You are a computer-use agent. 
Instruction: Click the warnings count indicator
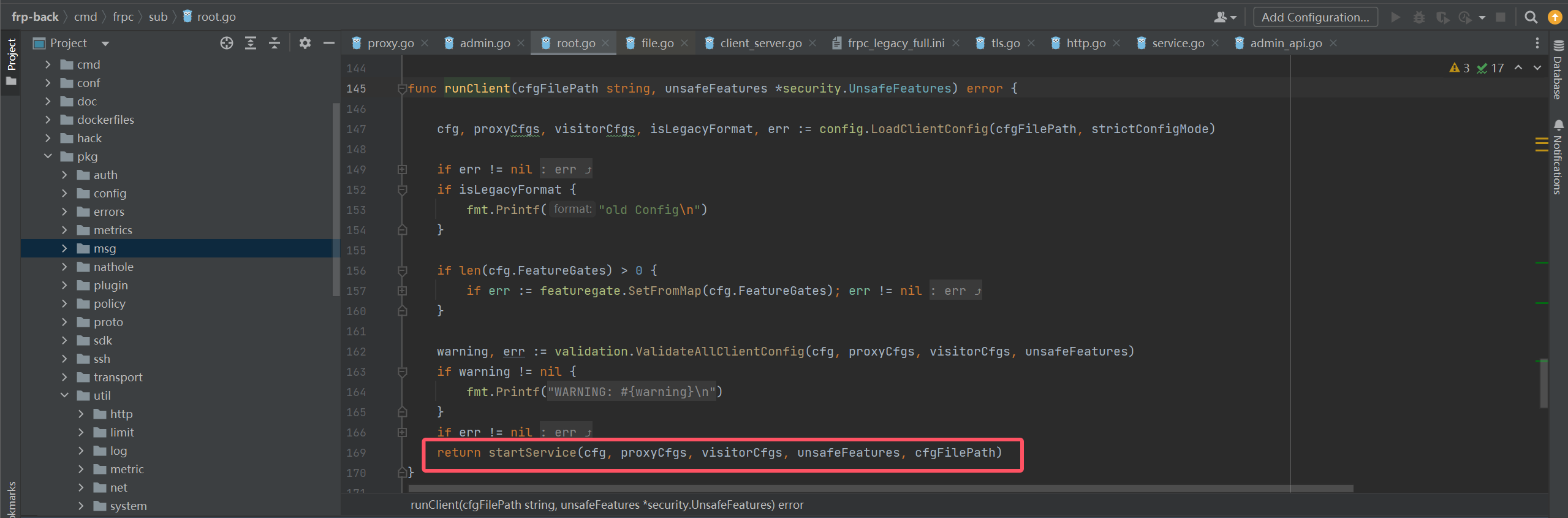(1460, 68)
